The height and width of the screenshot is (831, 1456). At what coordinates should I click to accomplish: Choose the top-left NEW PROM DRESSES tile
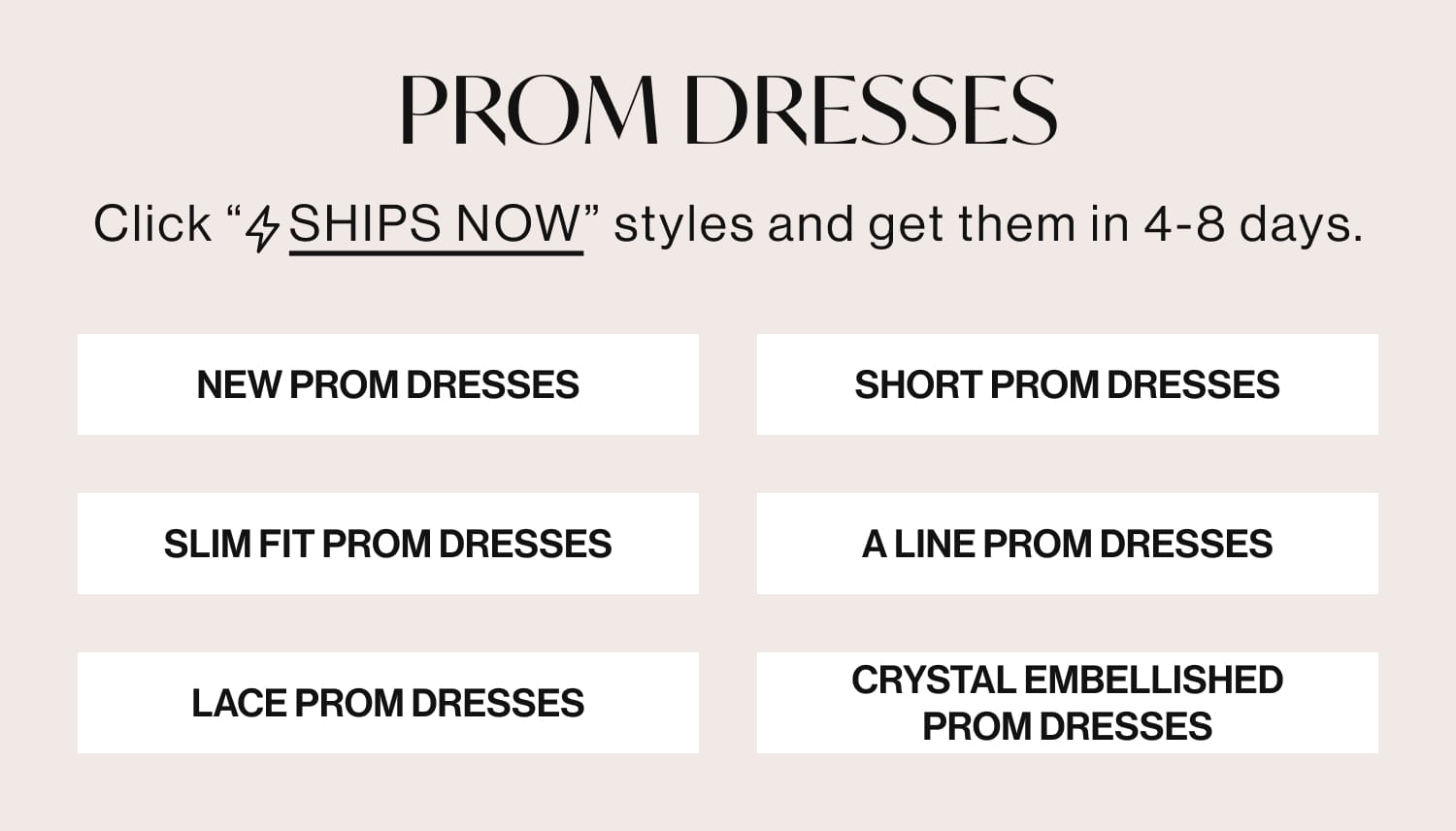(388, 384)
